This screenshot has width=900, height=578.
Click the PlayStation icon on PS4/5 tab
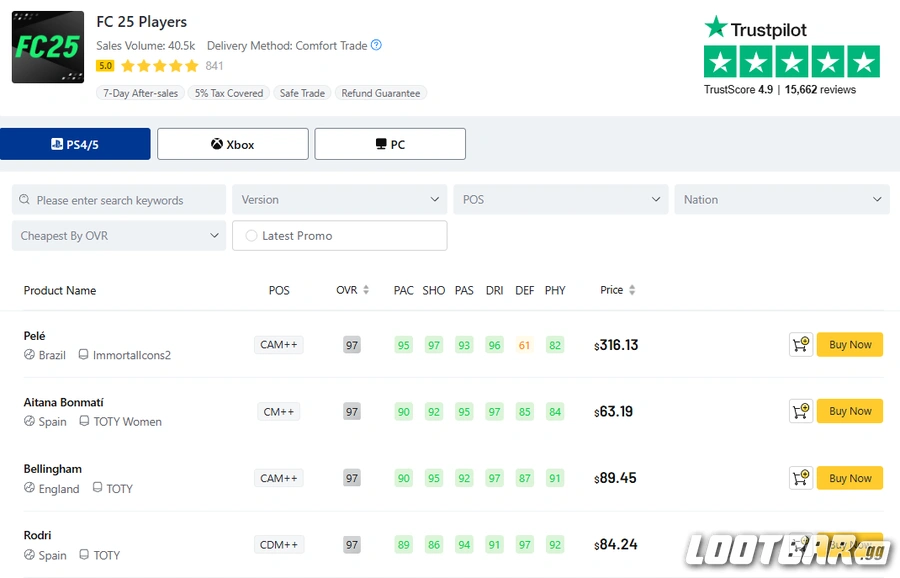(57, 144)
